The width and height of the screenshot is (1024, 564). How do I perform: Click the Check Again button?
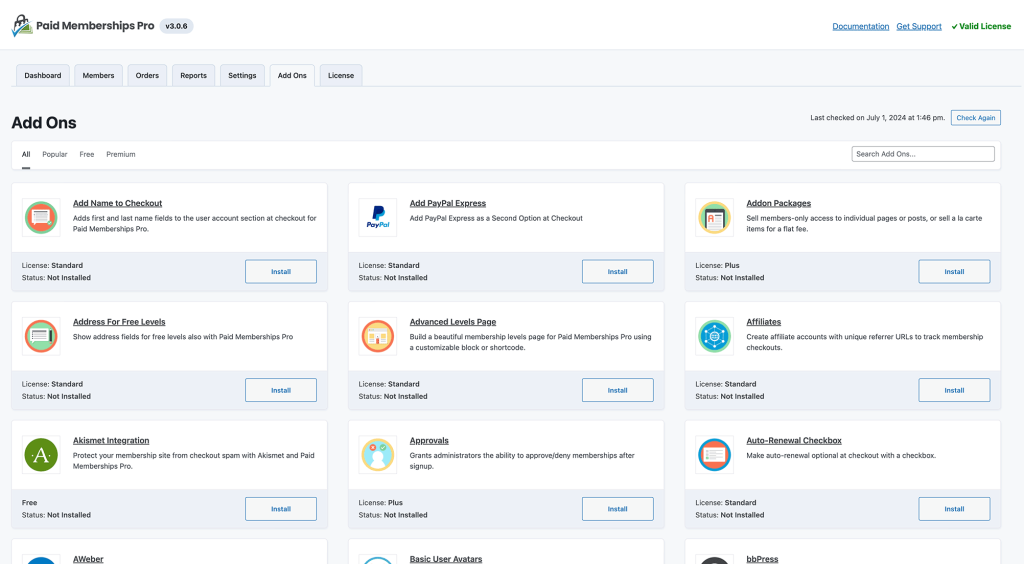pos(976,118)
